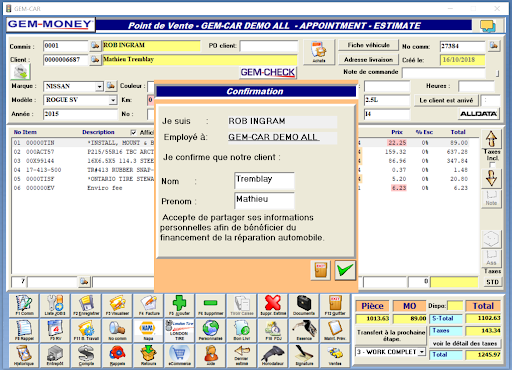Open F9 RV calendar icon

[x=55, y=330]
